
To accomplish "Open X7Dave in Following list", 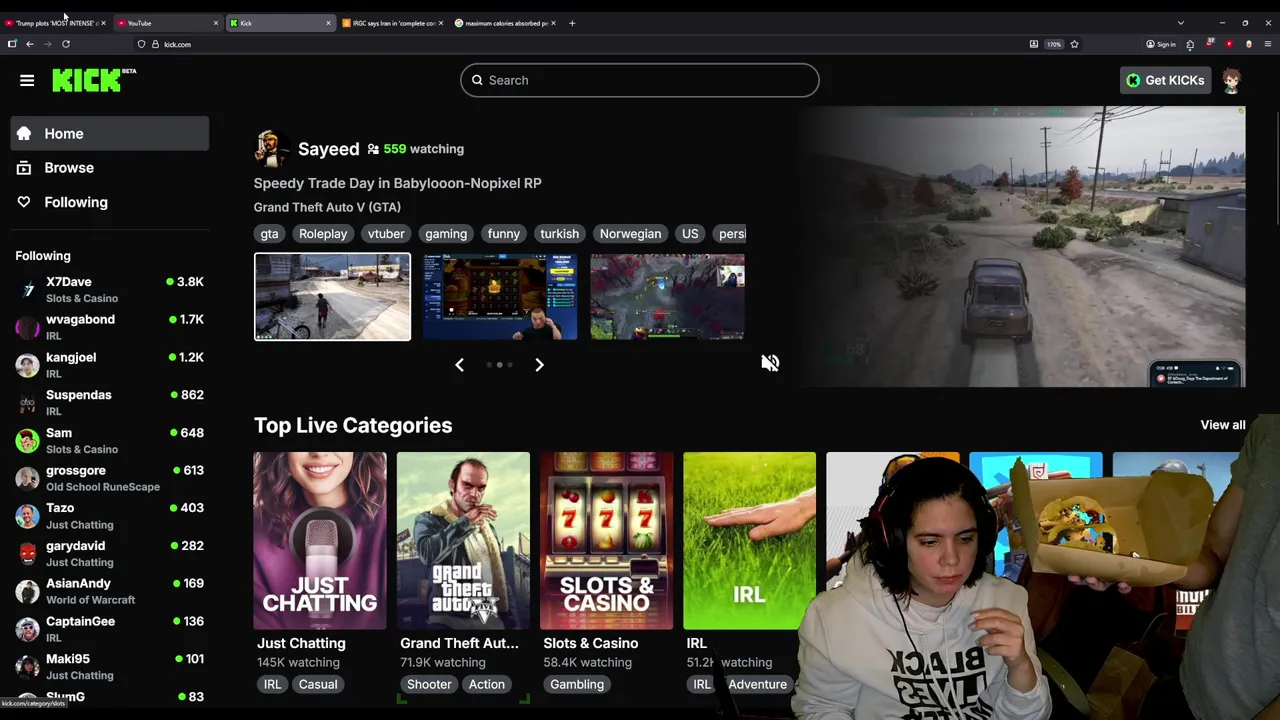I will pyautogui.click(x=110, y=290).
